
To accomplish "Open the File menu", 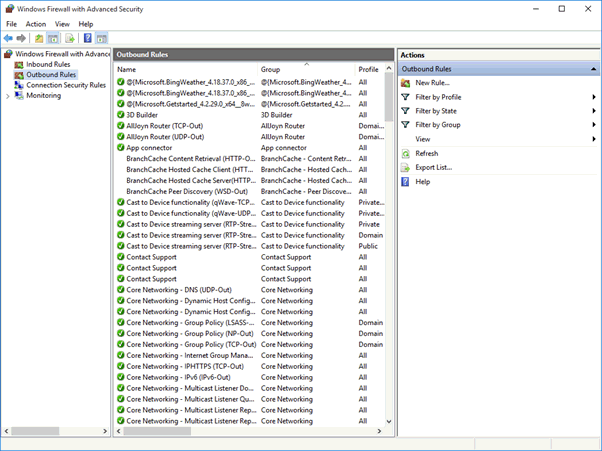I will coord(12,24).
